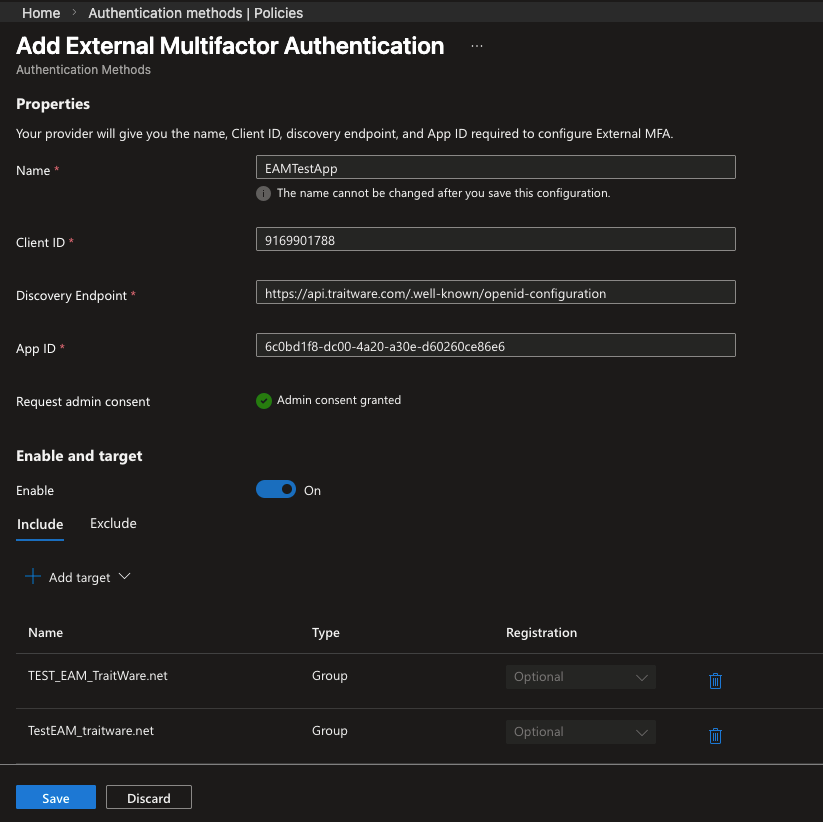This screenshot has height=822, width=823.
Task: Click the Client ID input field
Action: [x=496, y=240]
